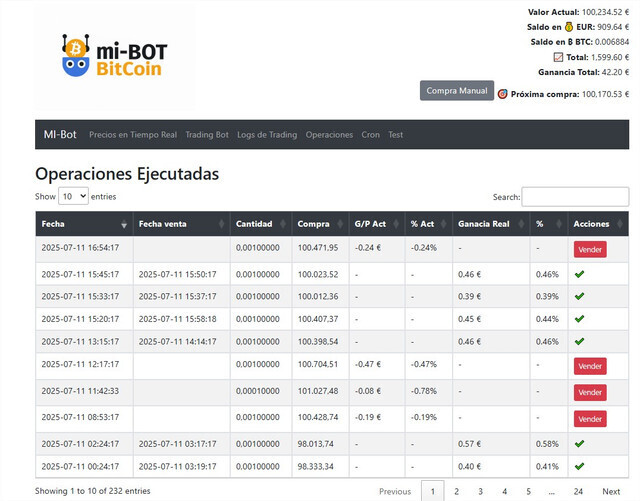This screenshot has height=501, width=640.
Task: Open the Test menu item
Action: pyautogui.click(x=396, y=135)
